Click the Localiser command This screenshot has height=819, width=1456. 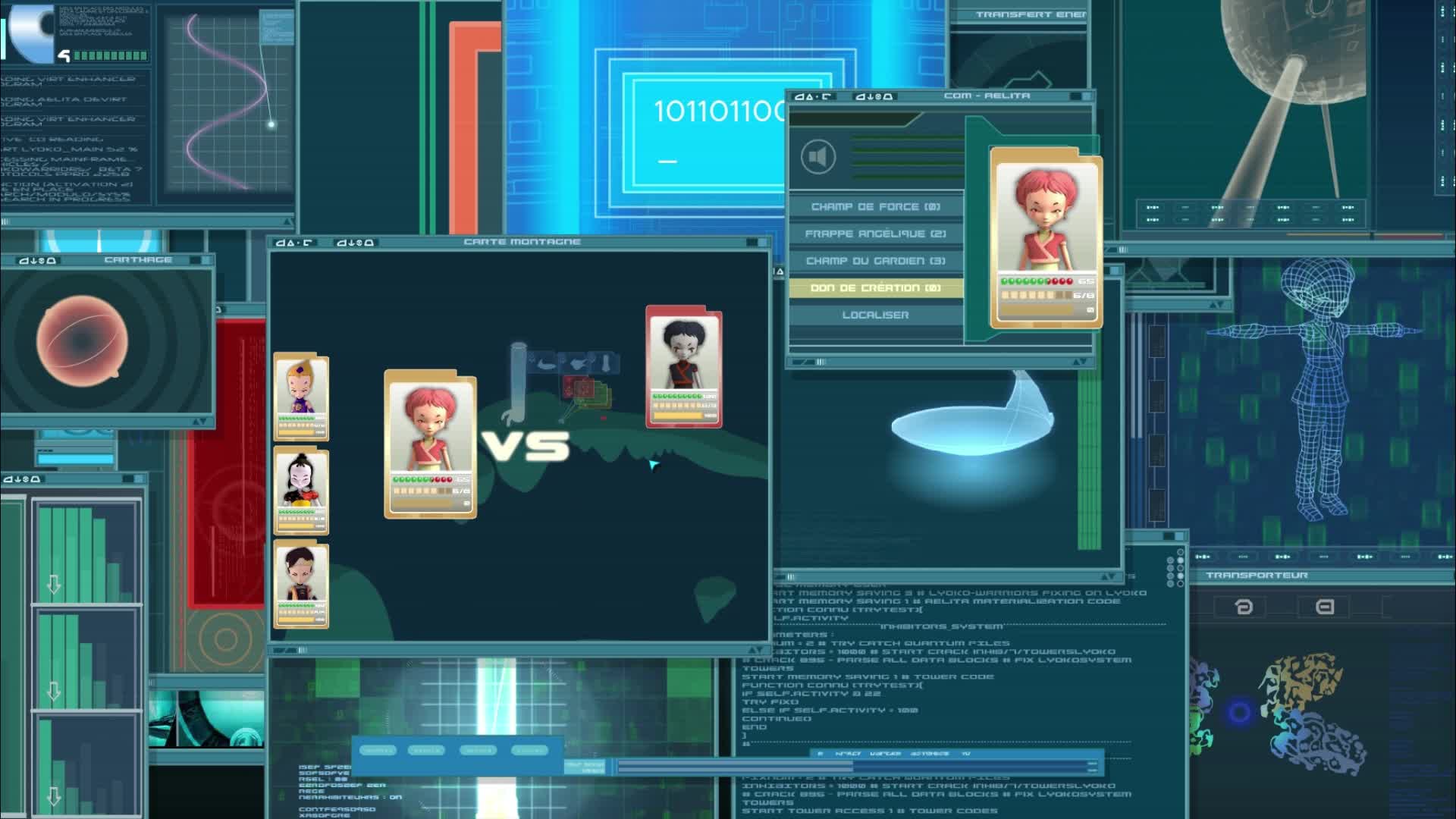click(876, 315)
